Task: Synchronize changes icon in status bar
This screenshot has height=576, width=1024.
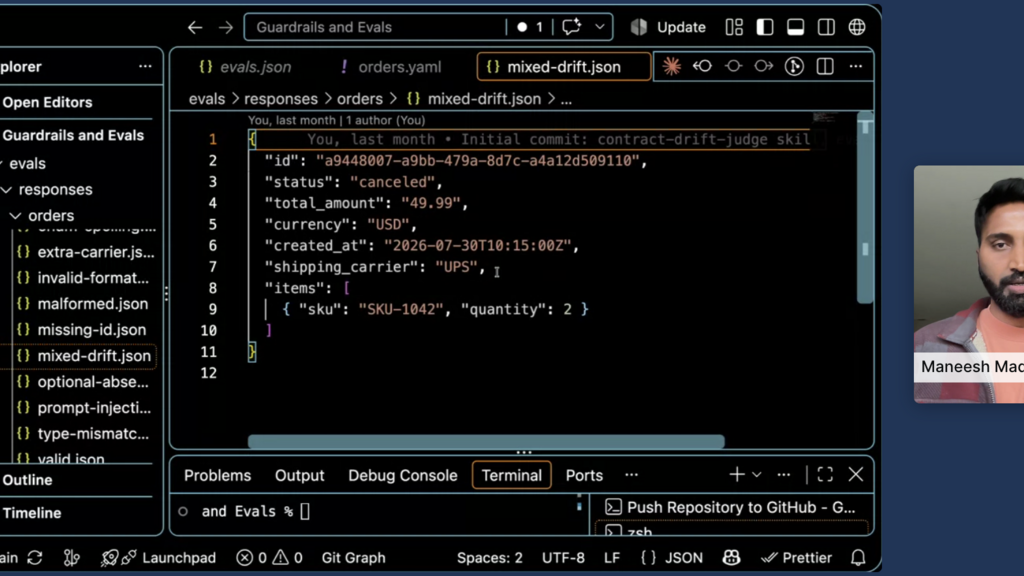Action: click(x=35, y=558)
